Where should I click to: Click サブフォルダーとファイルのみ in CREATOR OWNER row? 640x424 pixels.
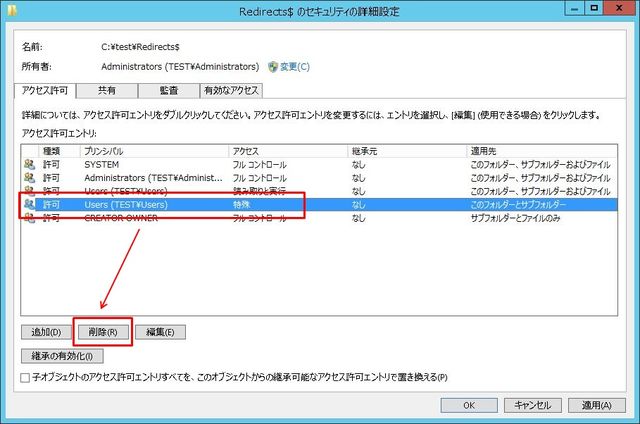coord(515,218)
